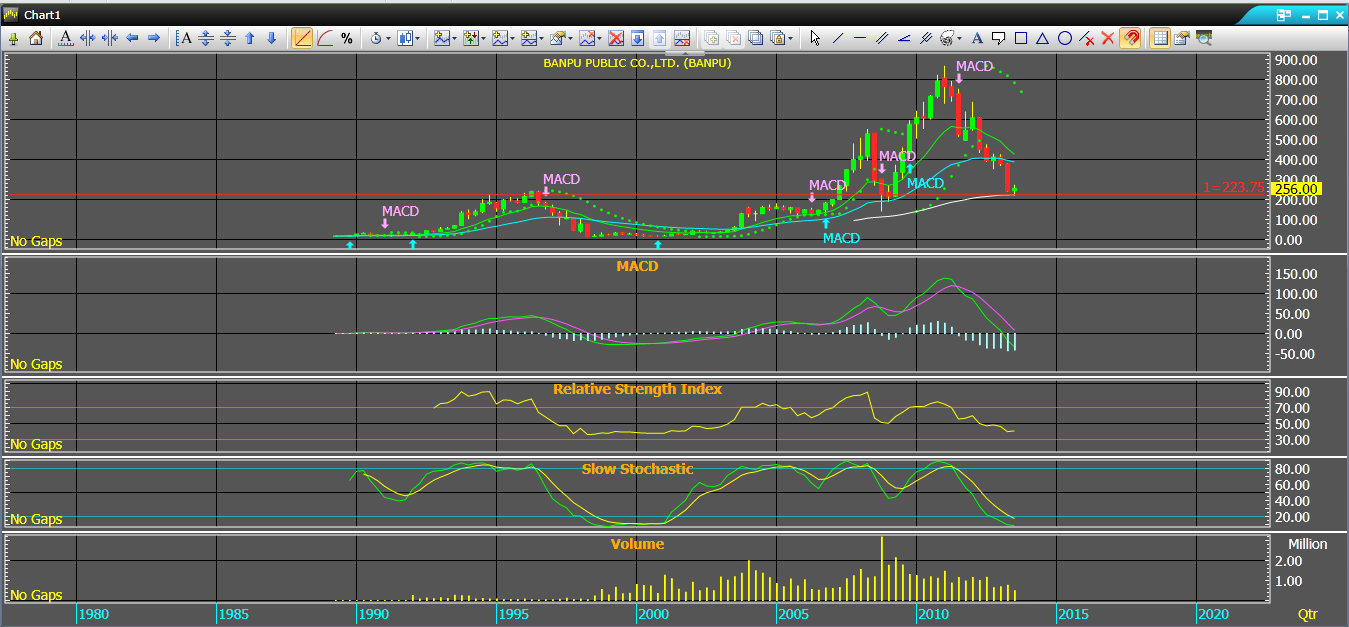Toggle the logarithmic scale curve button

pyautogui.click(x=325, y=38)
